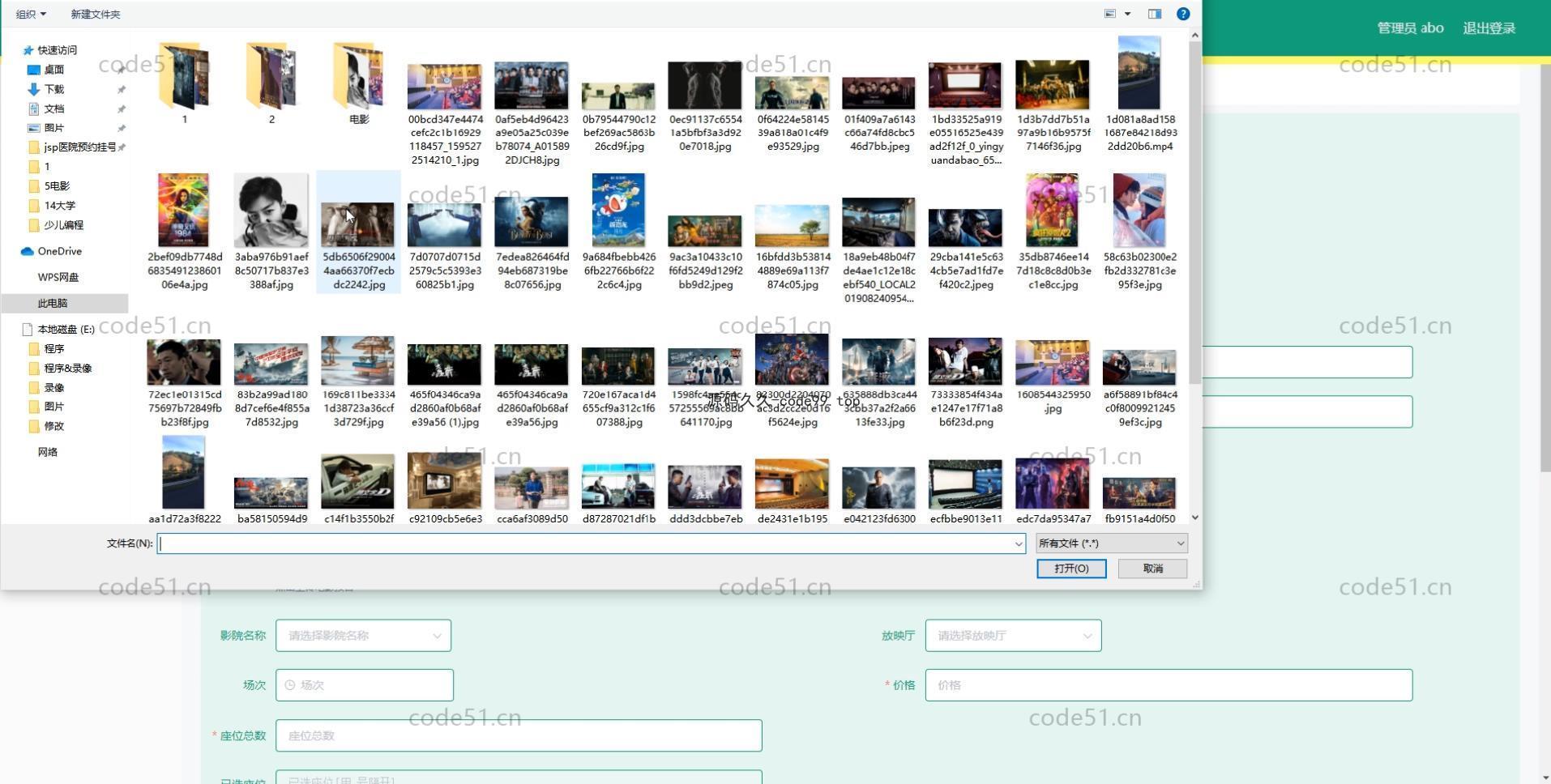This screenshot has width=1551, height=784.
Task: Open the help question-mark icon
Action: [x=1183, y=14]
